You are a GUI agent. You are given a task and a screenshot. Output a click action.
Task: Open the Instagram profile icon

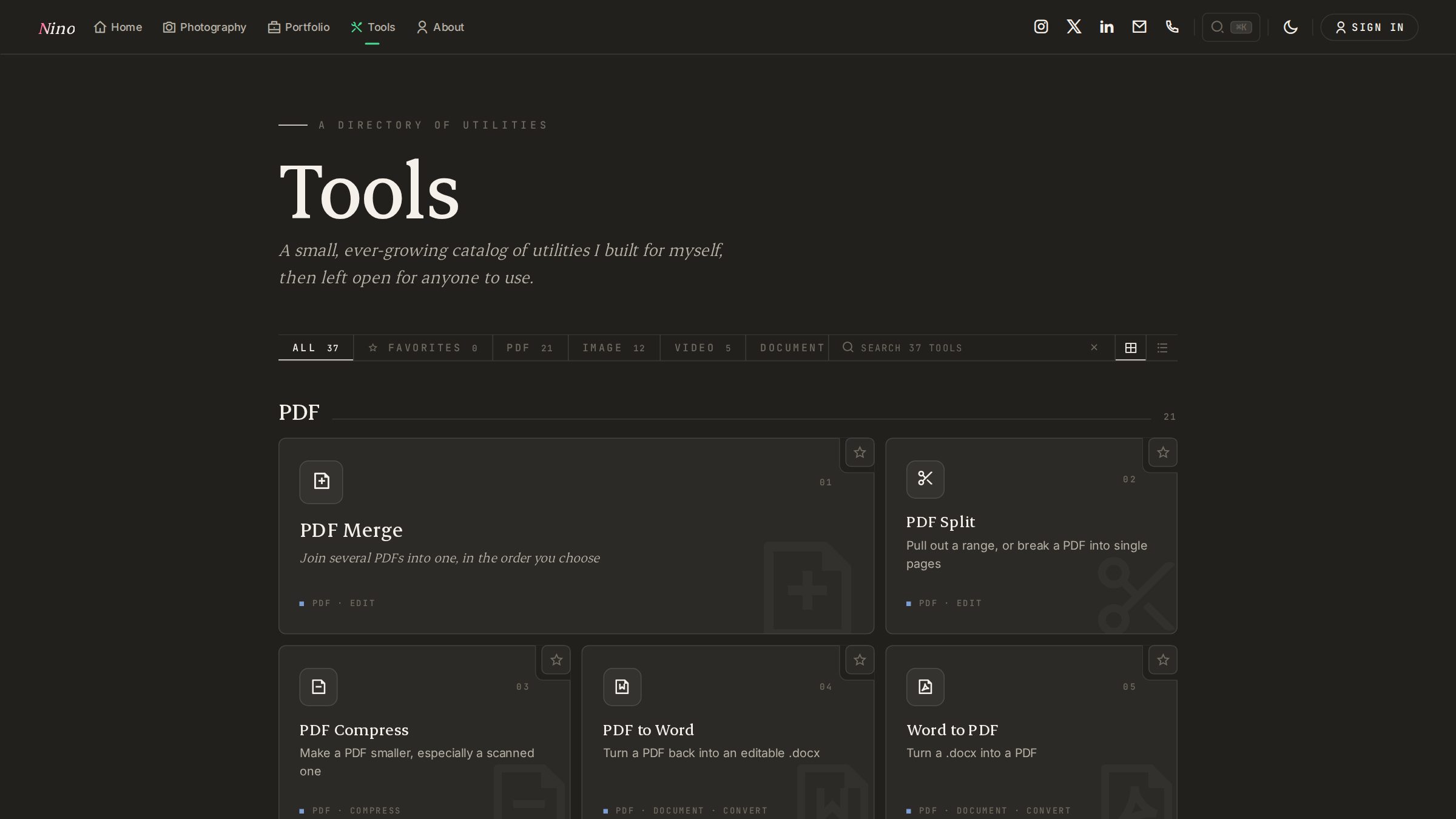coord(1041,27)
